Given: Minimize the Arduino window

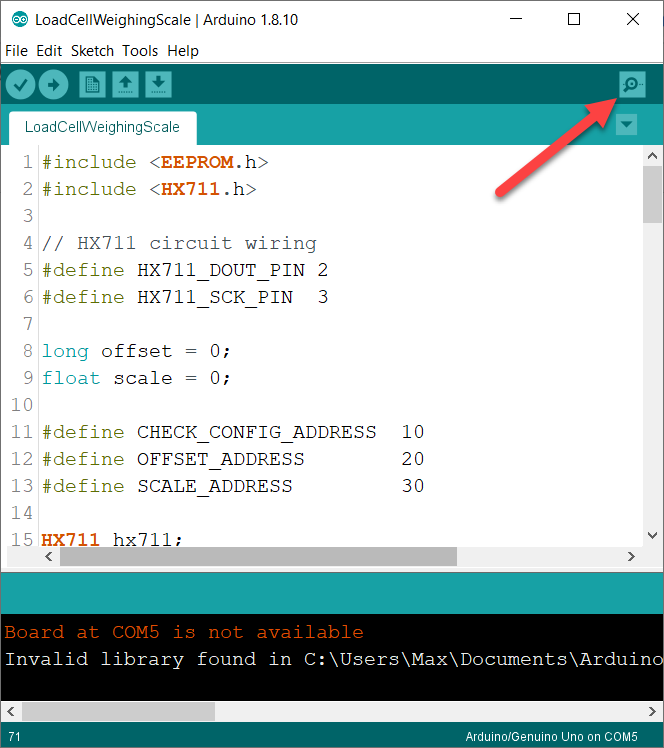Looking at the screenshot, I should pos(516,19).
